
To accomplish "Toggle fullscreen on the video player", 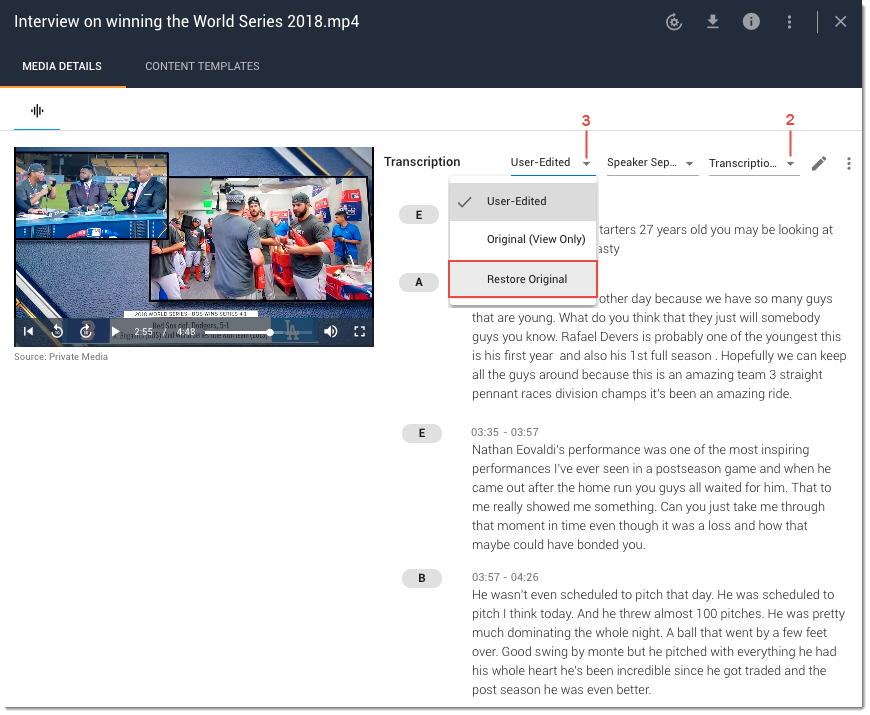I will pyautogui.click(x=360, y=332).
